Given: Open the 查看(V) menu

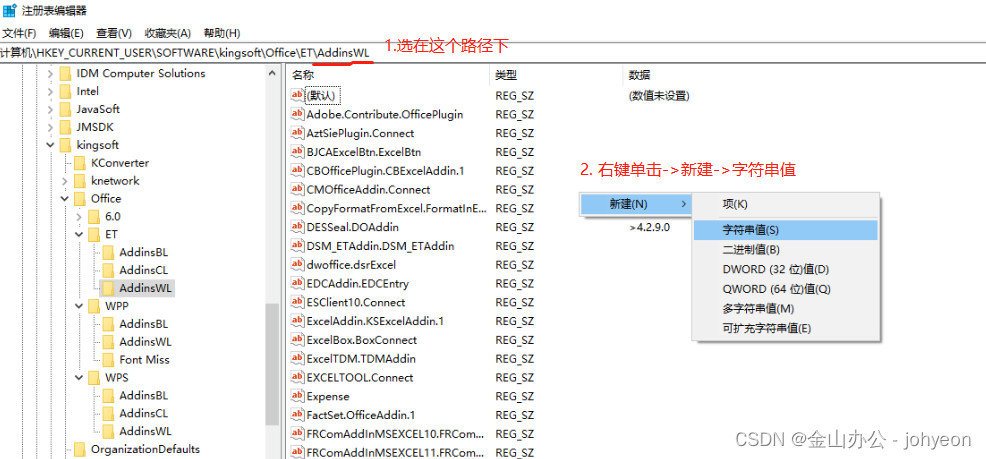Looking at the screenshot, I should 114,33.
